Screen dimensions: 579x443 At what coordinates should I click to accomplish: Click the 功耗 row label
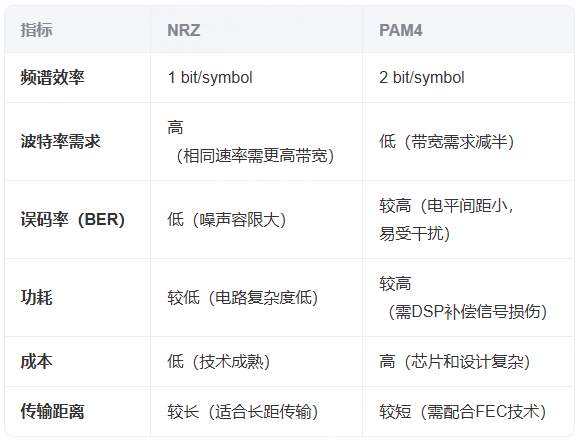36,298
